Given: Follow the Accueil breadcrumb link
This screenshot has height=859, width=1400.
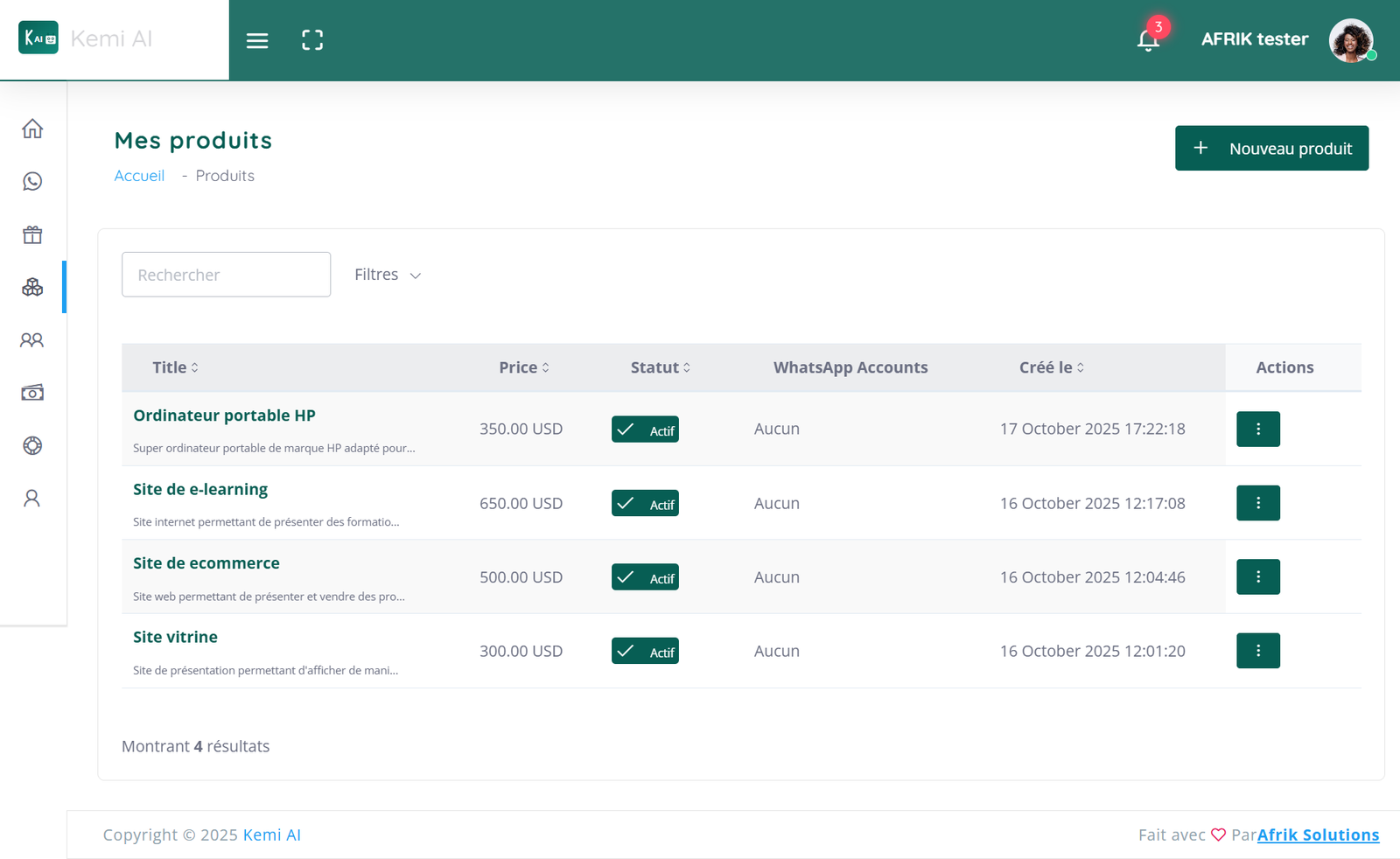Looking at the screenshot, I should [139, 176].
